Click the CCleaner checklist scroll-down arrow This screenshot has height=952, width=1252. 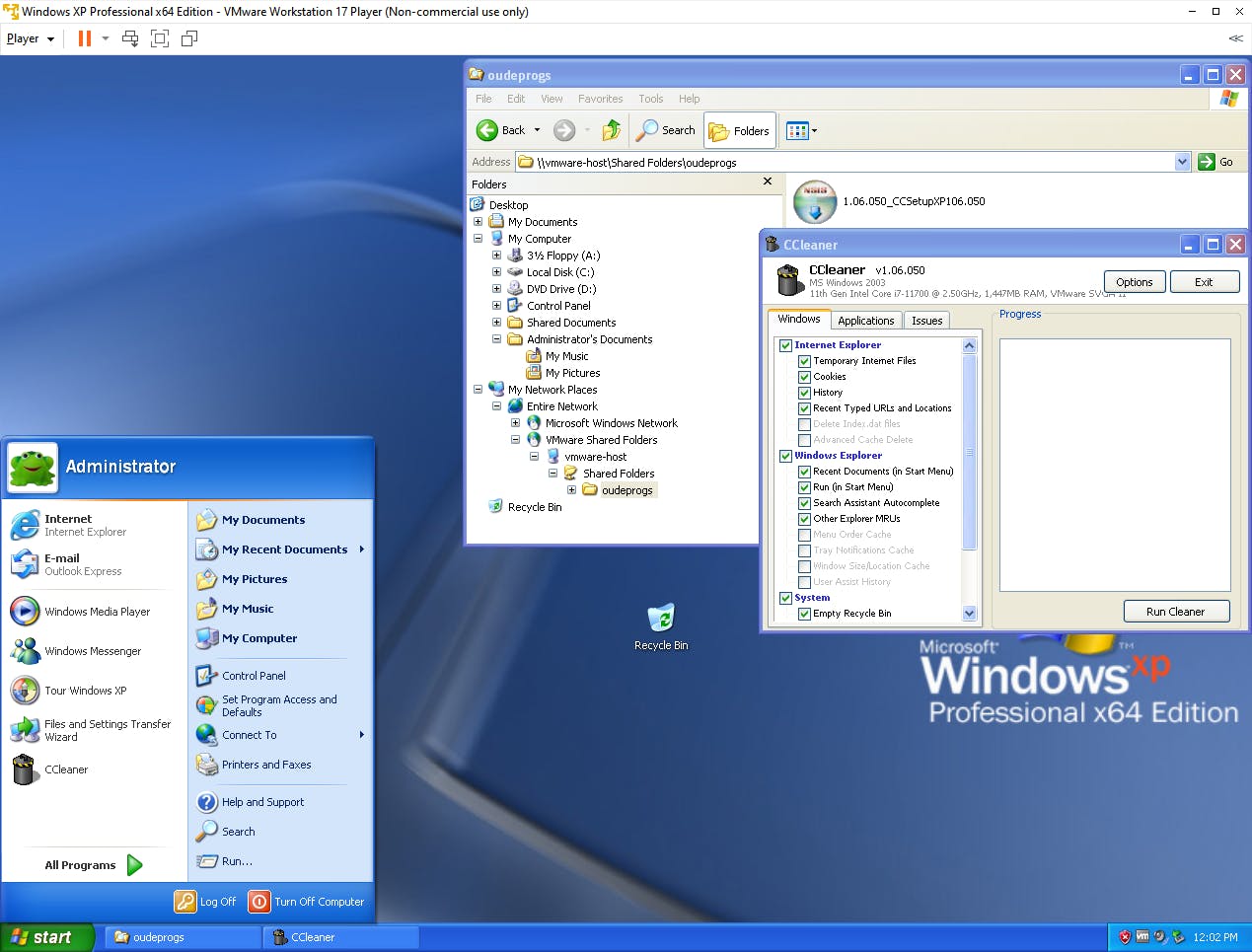click(x=969, y=613)
